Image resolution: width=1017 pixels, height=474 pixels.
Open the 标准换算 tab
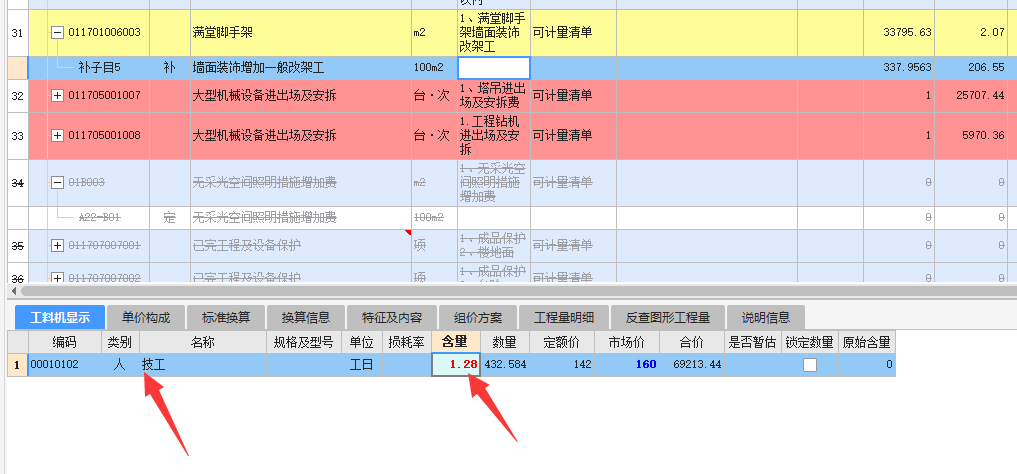(226, 318)
